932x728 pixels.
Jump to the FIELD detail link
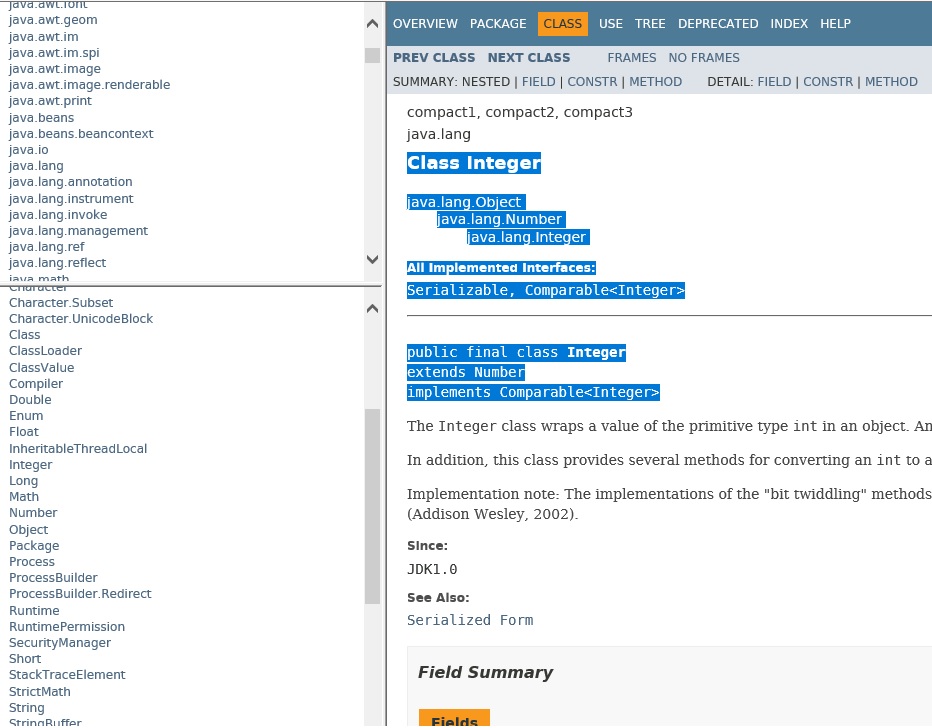(774, 81)
